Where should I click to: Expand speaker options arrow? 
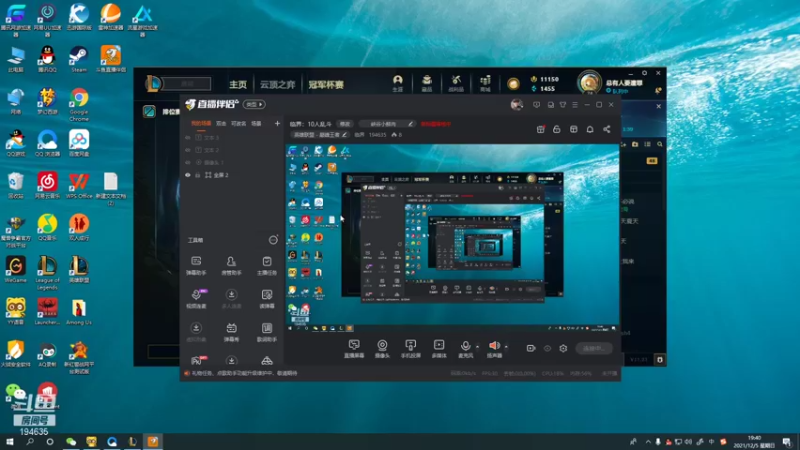tap(506, 346)
